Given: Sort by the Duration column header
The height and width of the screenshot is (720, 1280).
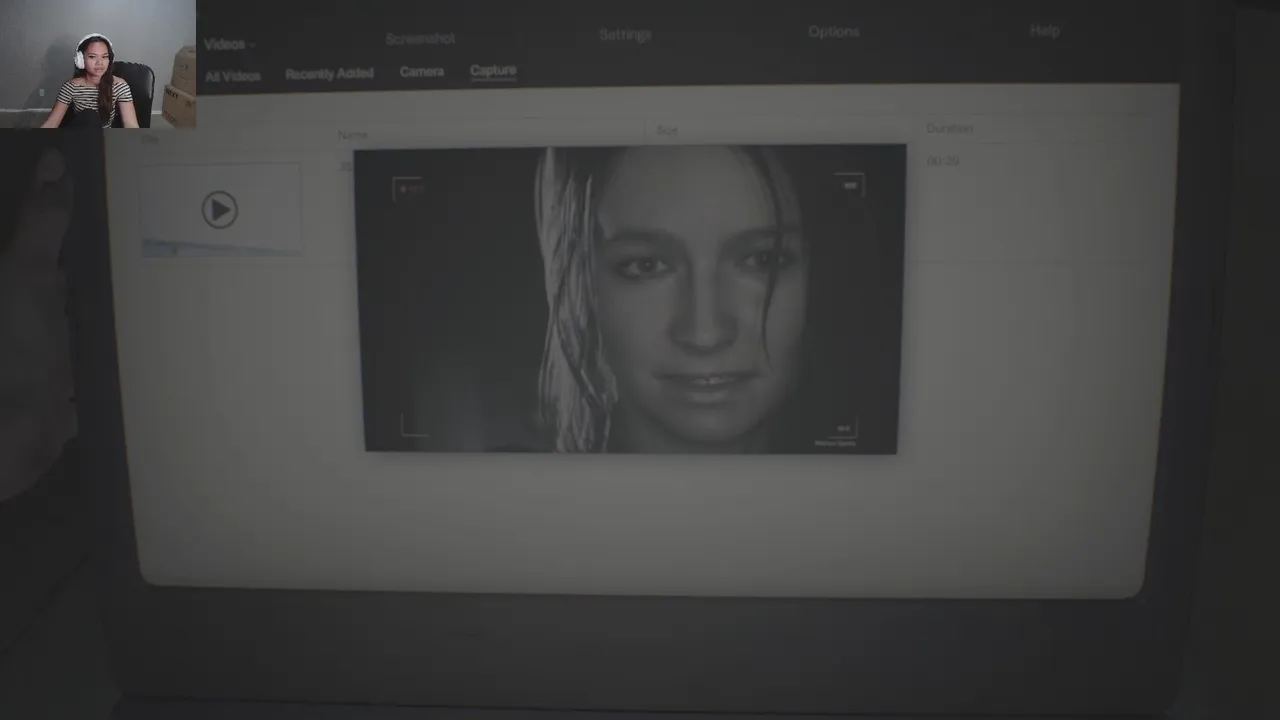Looking at the screenshot, I should pos(949,128).
